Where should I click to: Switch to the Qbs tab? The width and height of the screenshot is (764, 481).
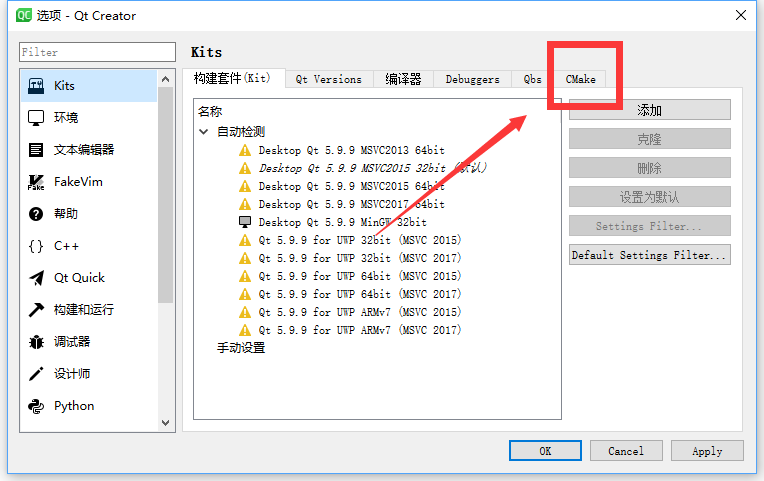tap(532, 79)
